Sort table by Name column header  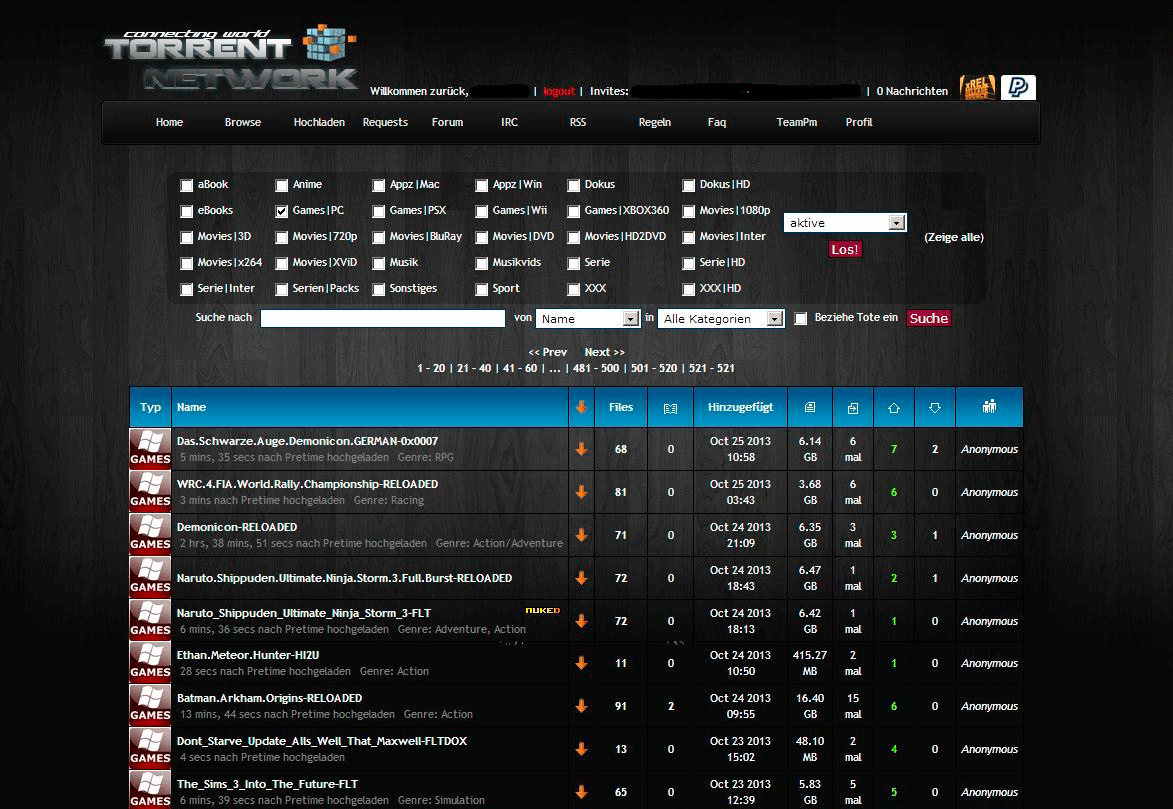[x=192, y=407]
